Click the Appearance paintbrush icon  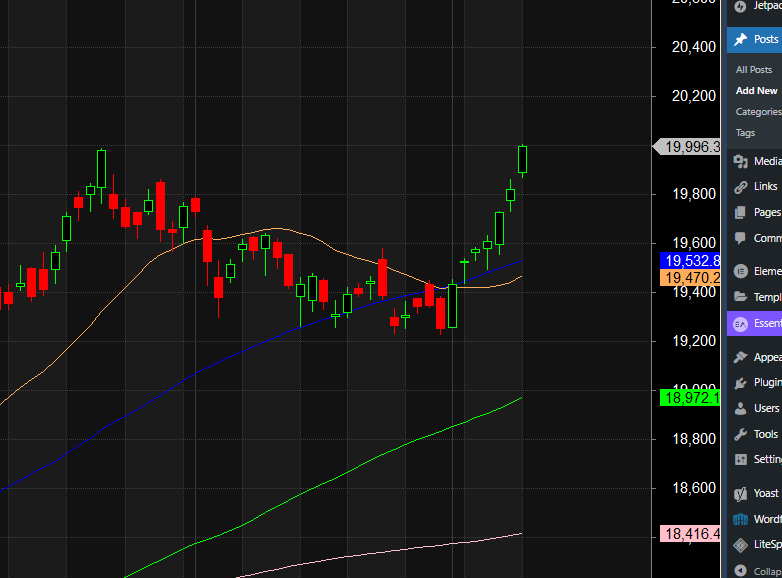pyautogui.click(x=741, y=357)
